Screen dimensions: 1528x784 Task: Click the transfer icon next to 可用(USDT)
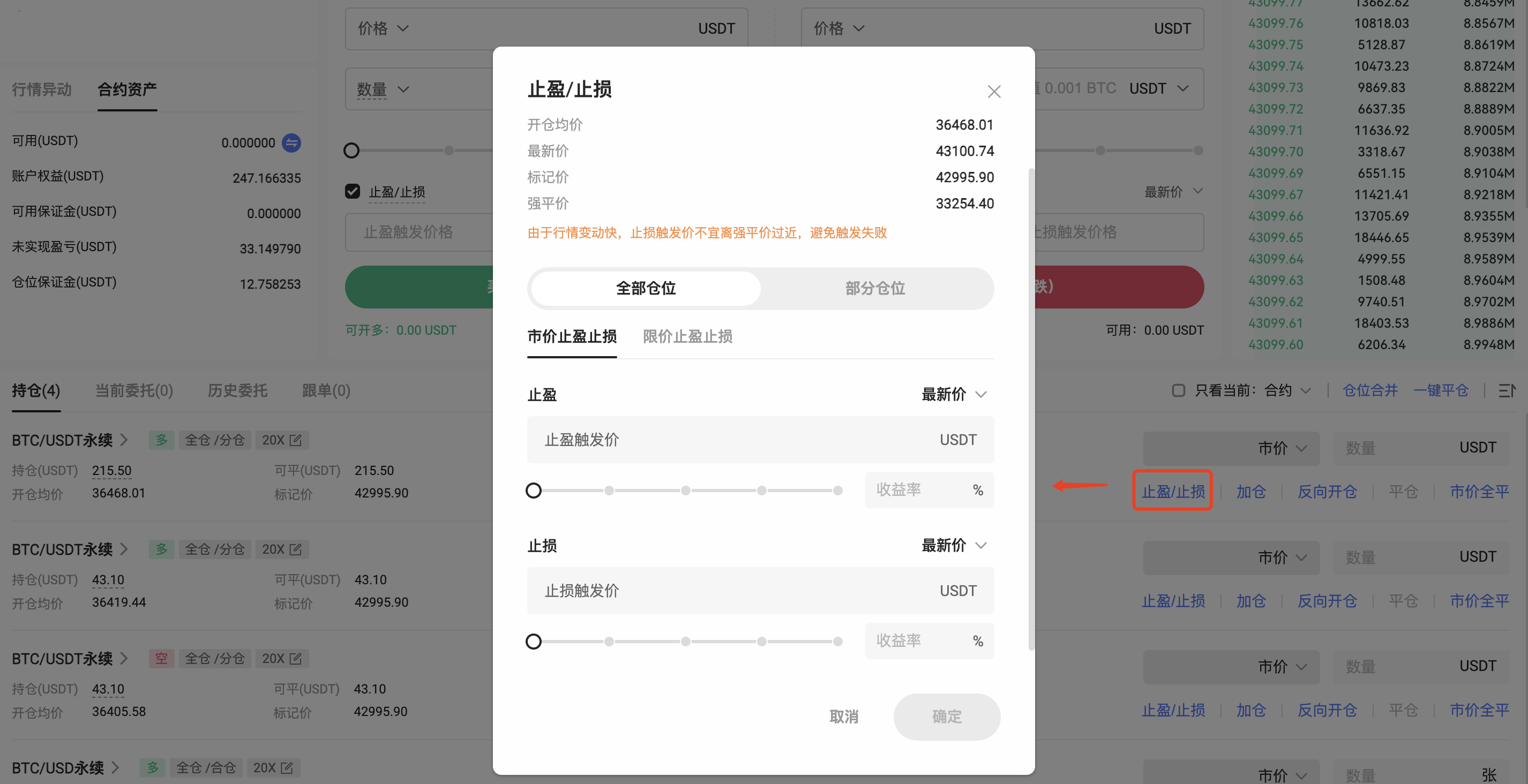291,142
